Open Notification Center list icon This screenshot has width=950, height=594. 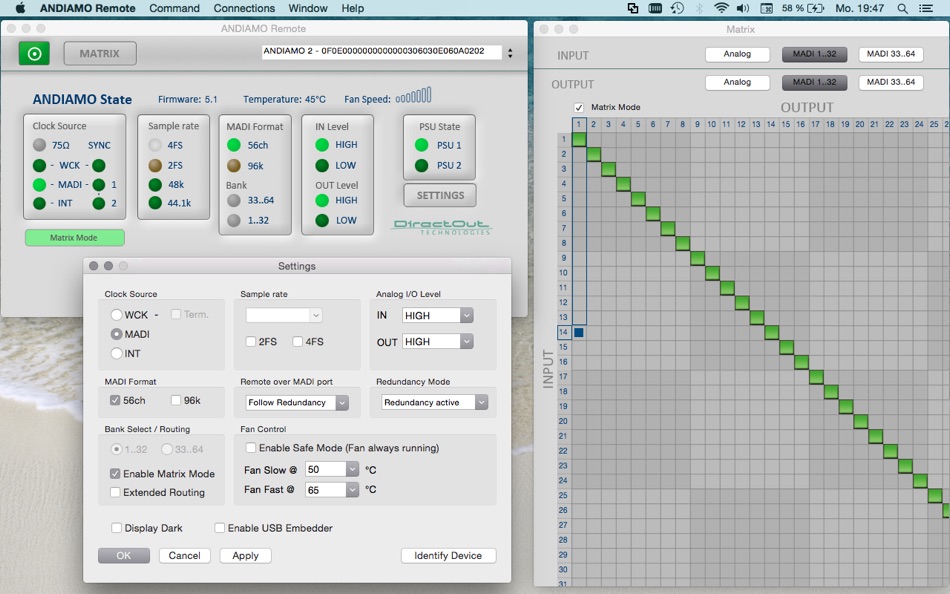click(926, 8)
